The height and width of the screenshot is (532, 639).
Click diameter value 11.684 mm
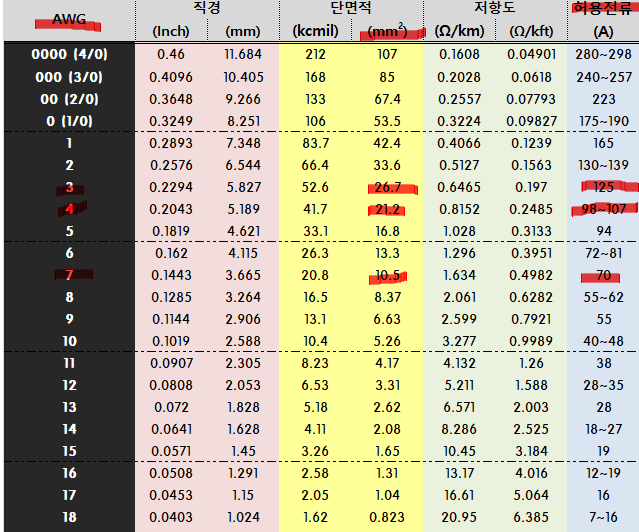click(243, 54)
